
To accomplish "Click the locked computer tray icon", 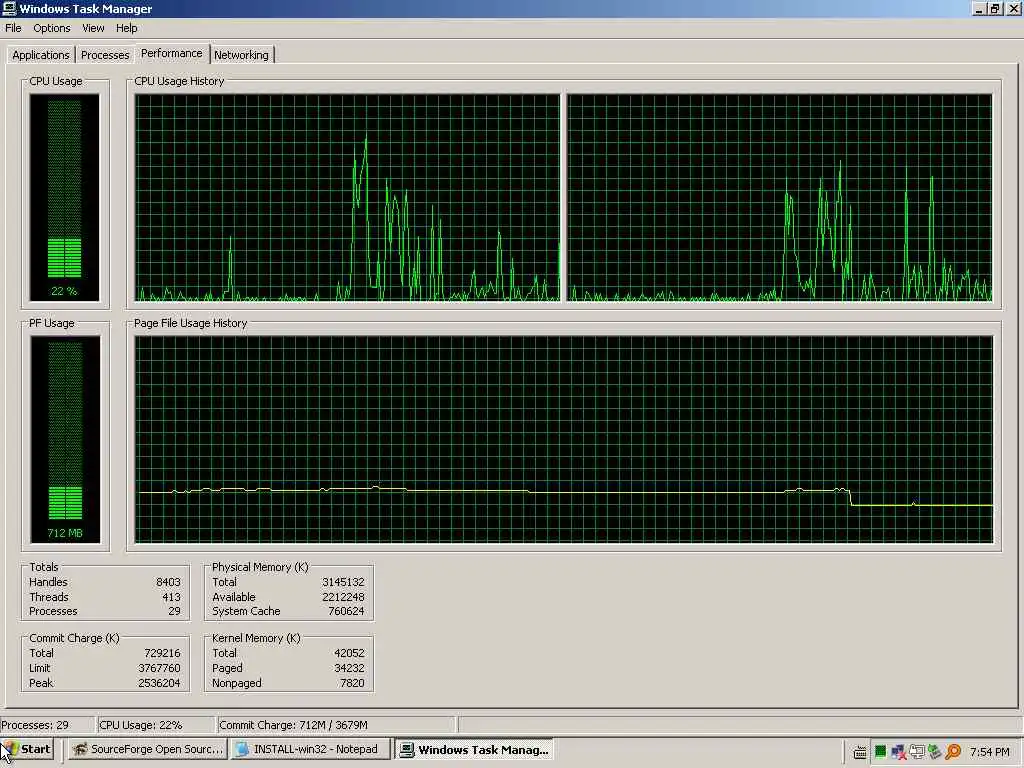I will click(x=918, y=752).
